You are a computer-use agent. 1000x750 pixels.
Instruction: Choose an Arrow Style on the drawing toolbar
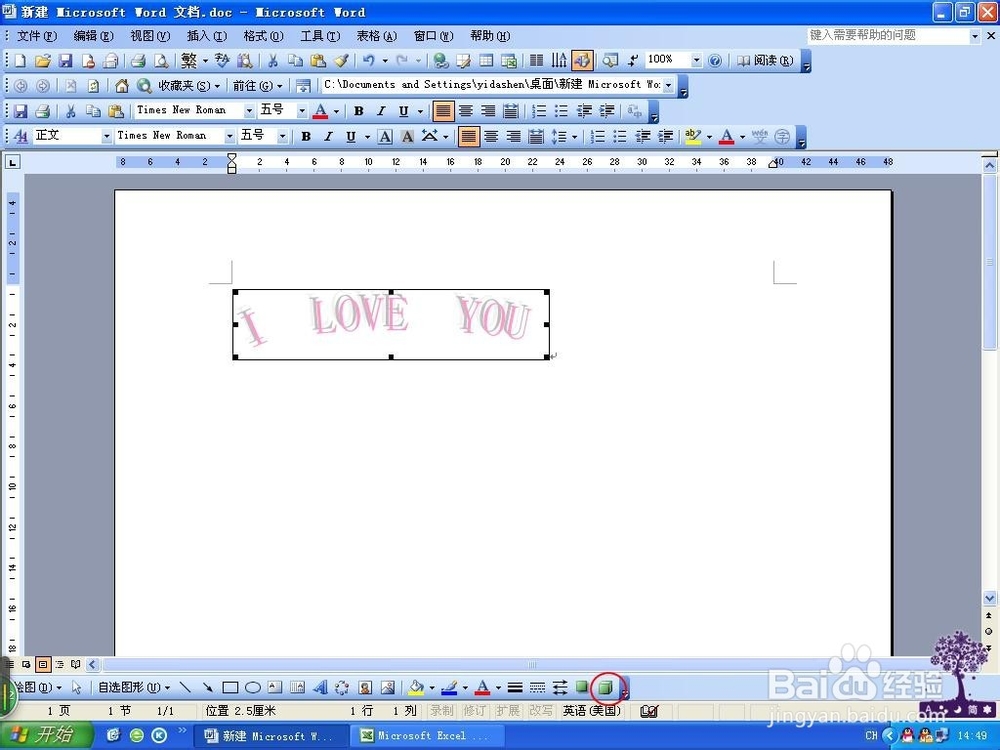click(x=560, y=688)
